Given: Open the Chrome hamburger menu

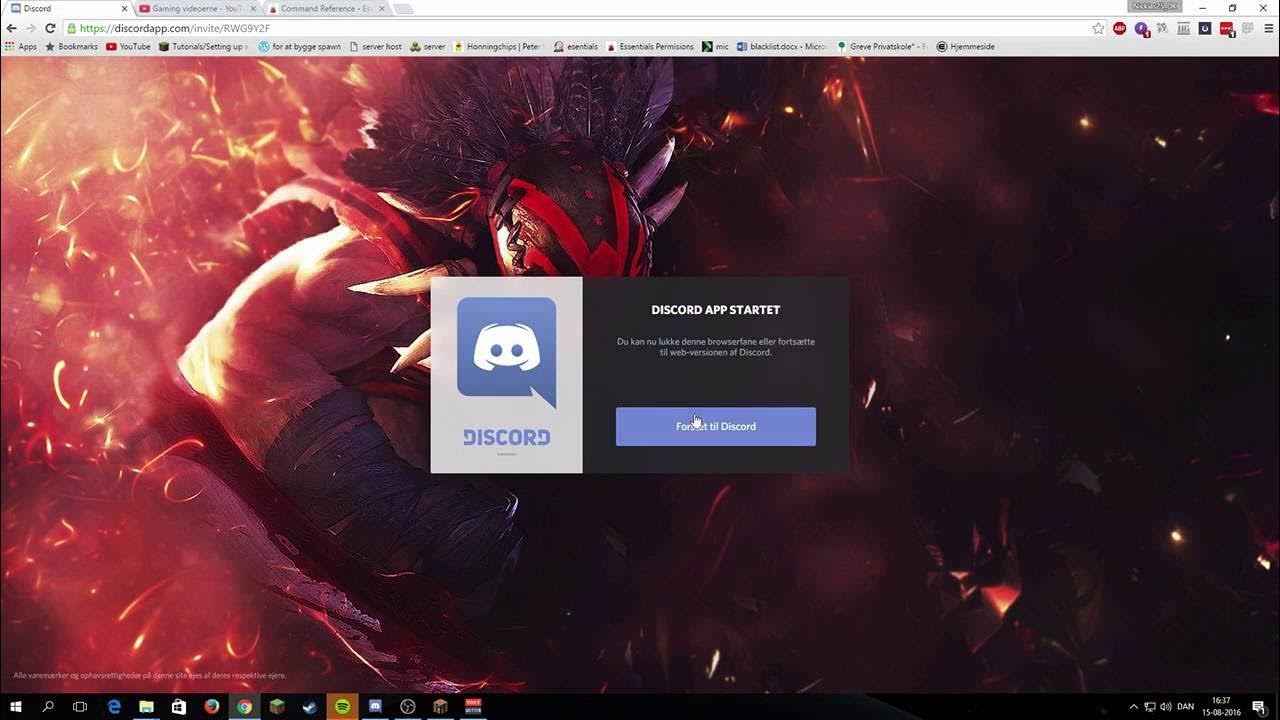Looking at the screenshot, I should point(1268,28).
